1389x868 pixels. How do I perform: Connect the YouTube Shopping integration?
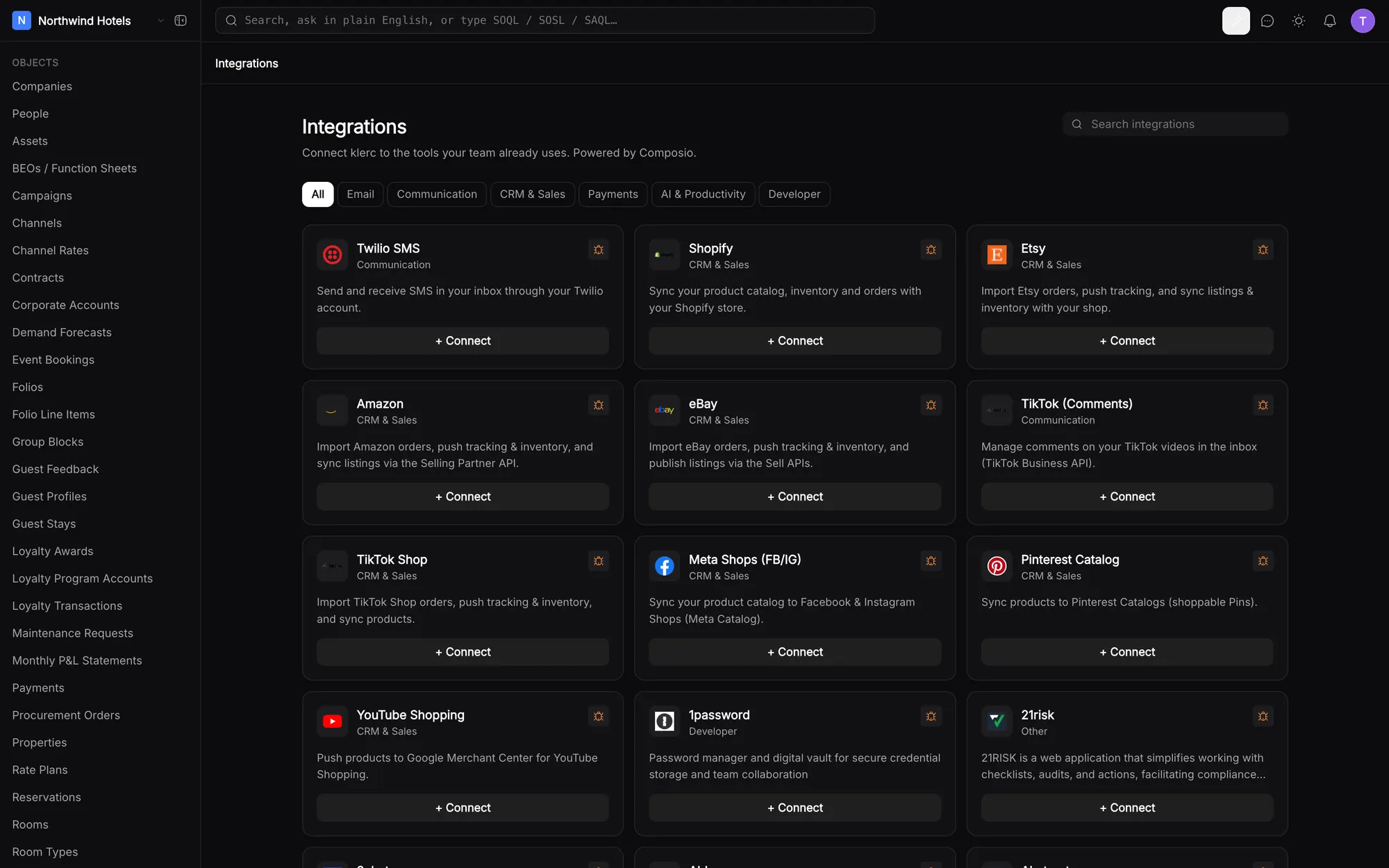coord(463,808)
